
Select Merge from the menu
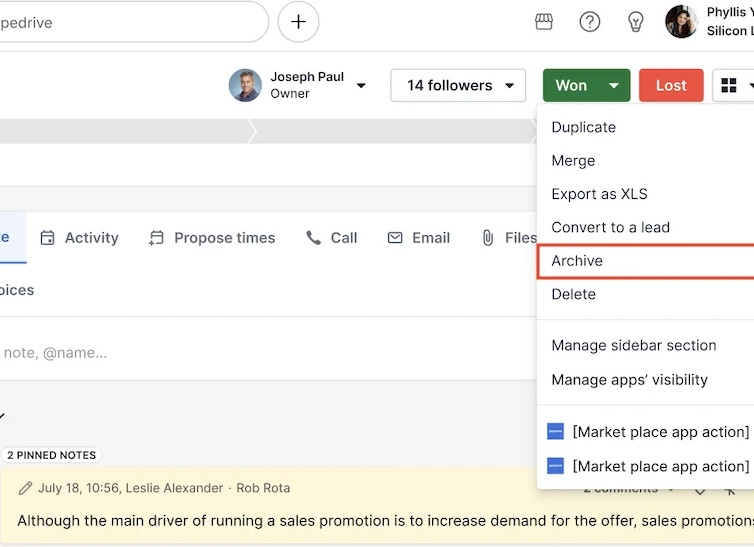click(x=645, y=161)
